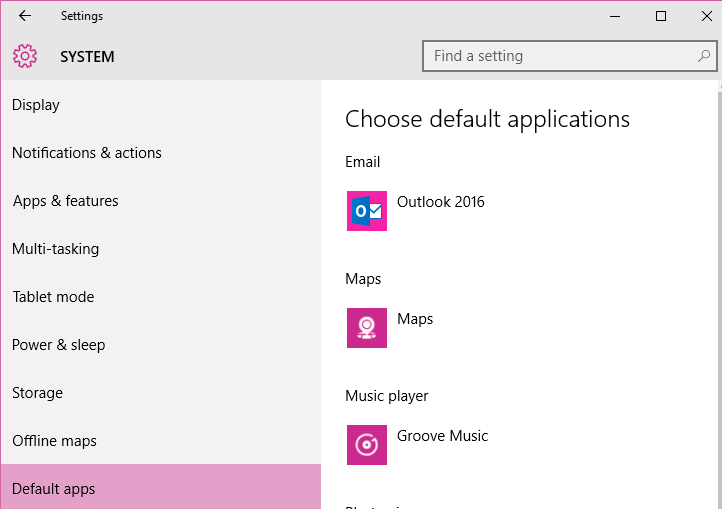Maximize the Settings window

(x=661, y=16)
